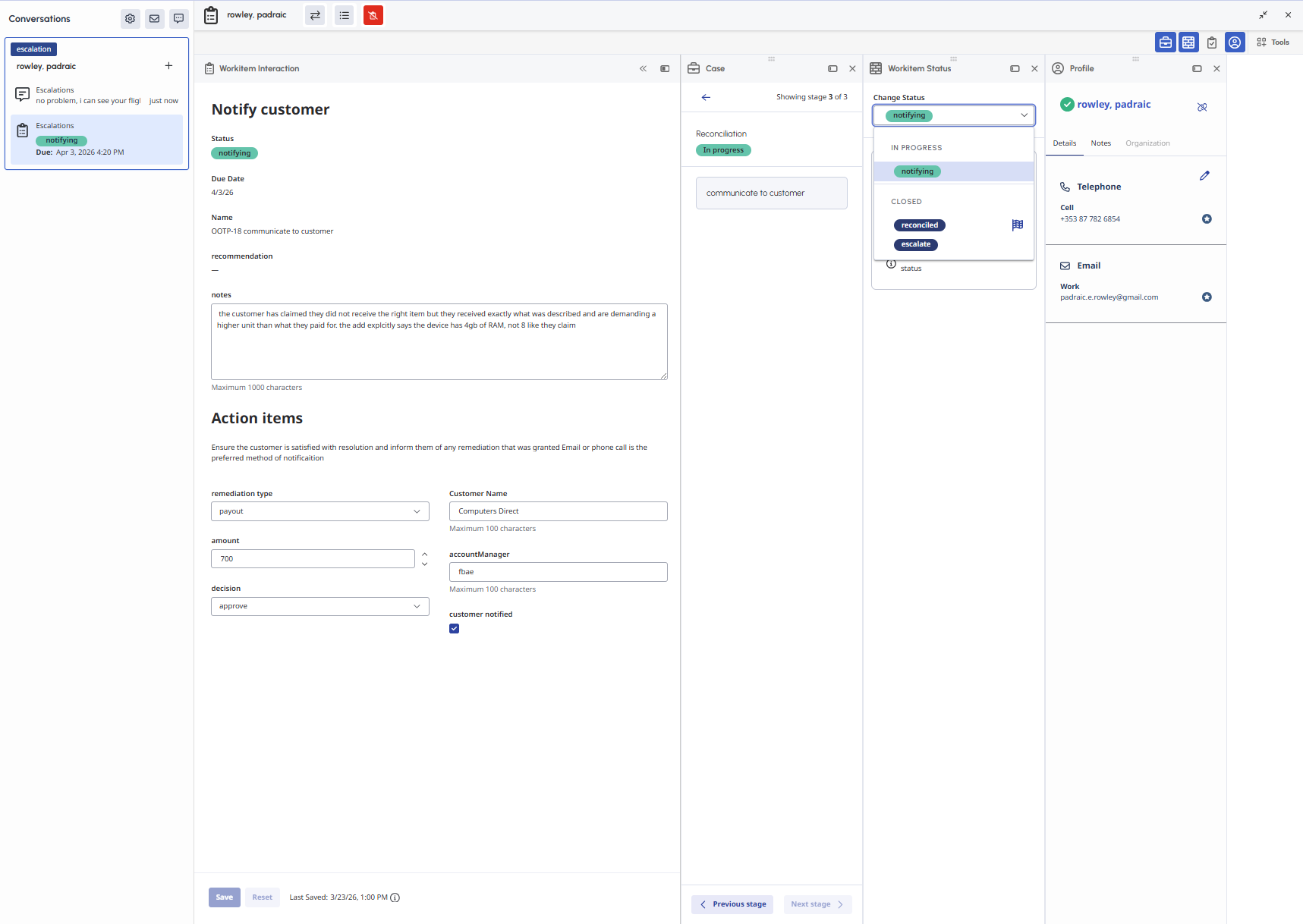Click the unlink contact icon in Profile
The width and height of the screenshot is (1303, 924).
(x=1202, y=107)
